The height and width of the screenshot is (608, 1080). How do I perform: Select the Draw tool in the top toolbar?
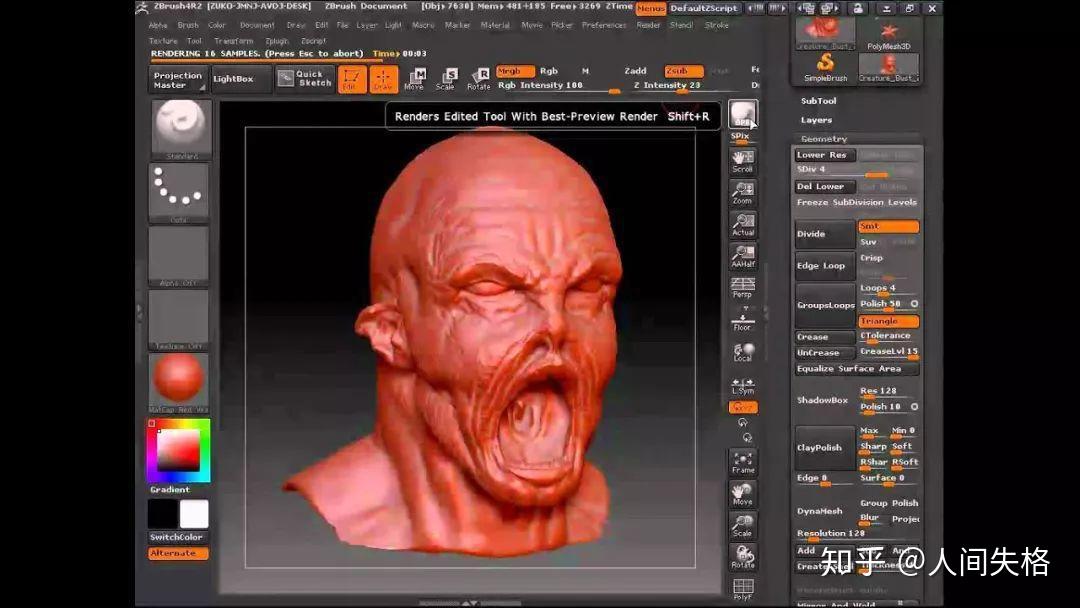pos(383,77)
